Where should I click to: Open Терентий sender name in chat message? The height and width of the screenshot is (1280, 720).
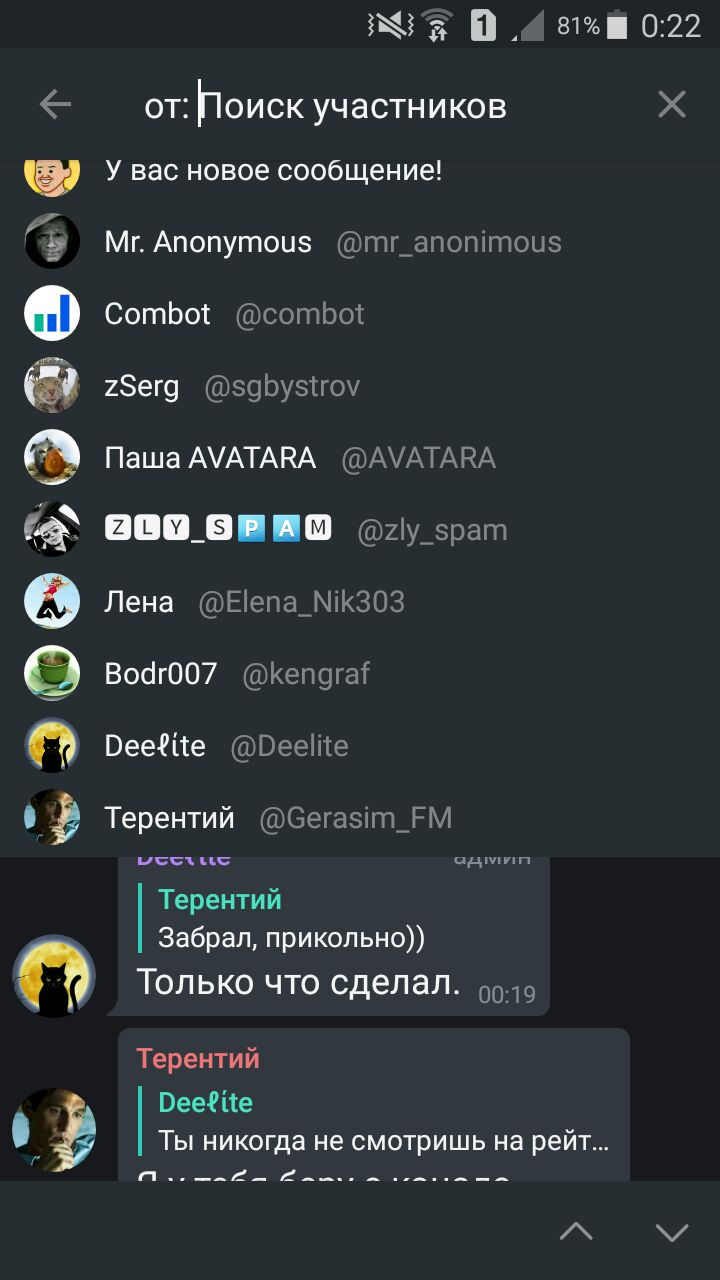pos(198,1058)
